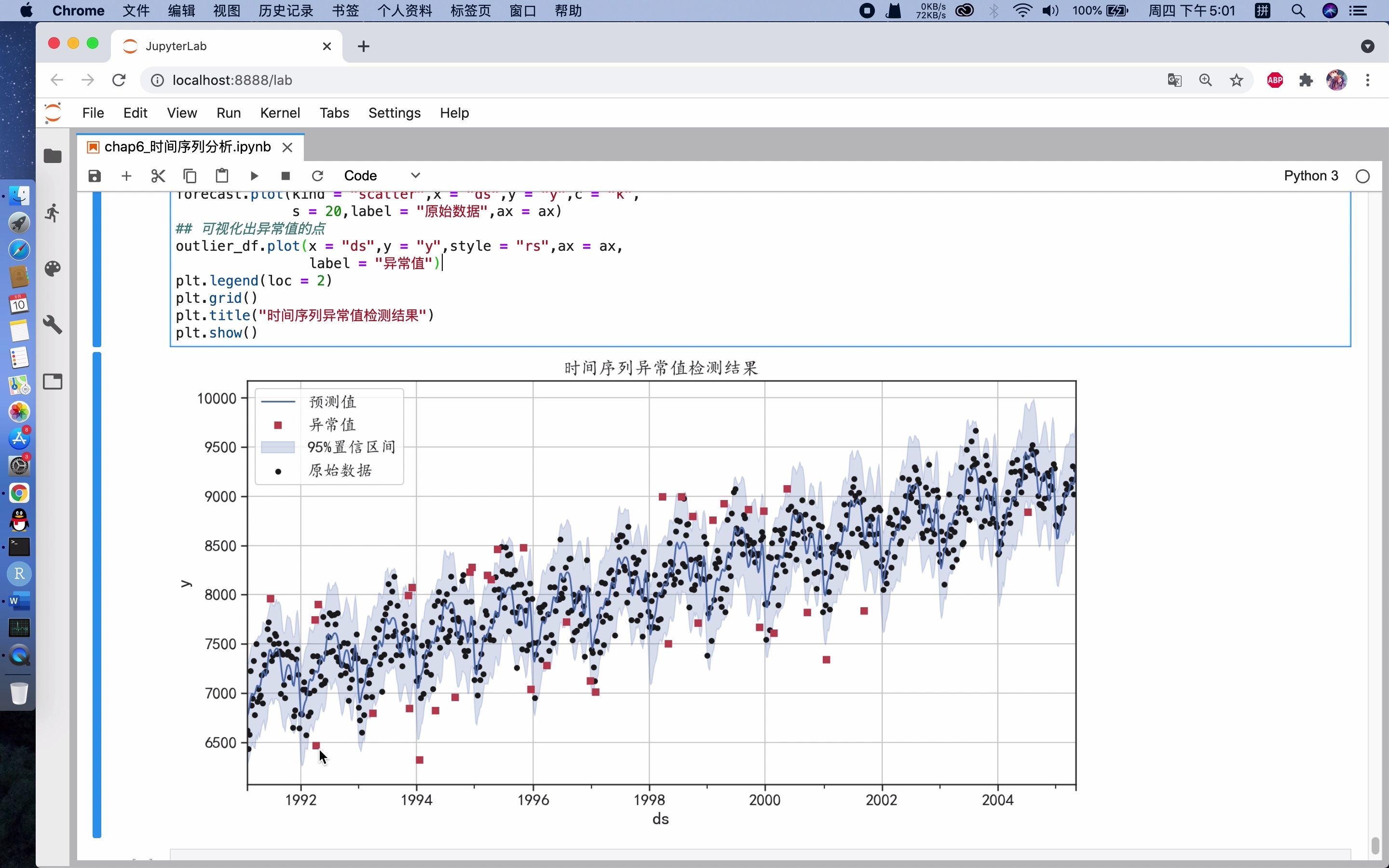Insert a new cell below
The height and width of the screenshot is (868, 1389).
[x=126, y=176]
